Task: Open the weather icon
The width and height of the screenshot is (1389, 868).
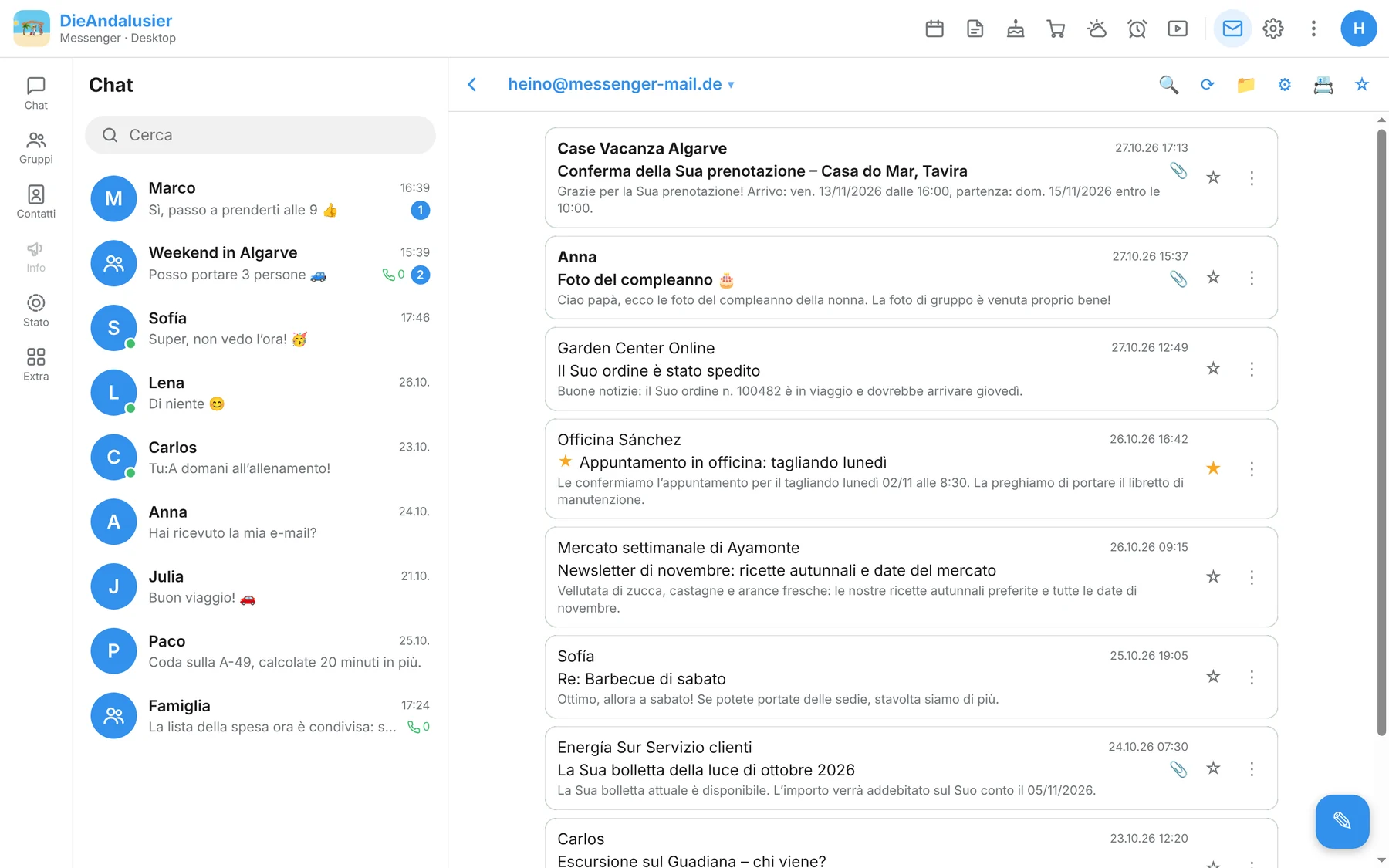Action: 1097,29
